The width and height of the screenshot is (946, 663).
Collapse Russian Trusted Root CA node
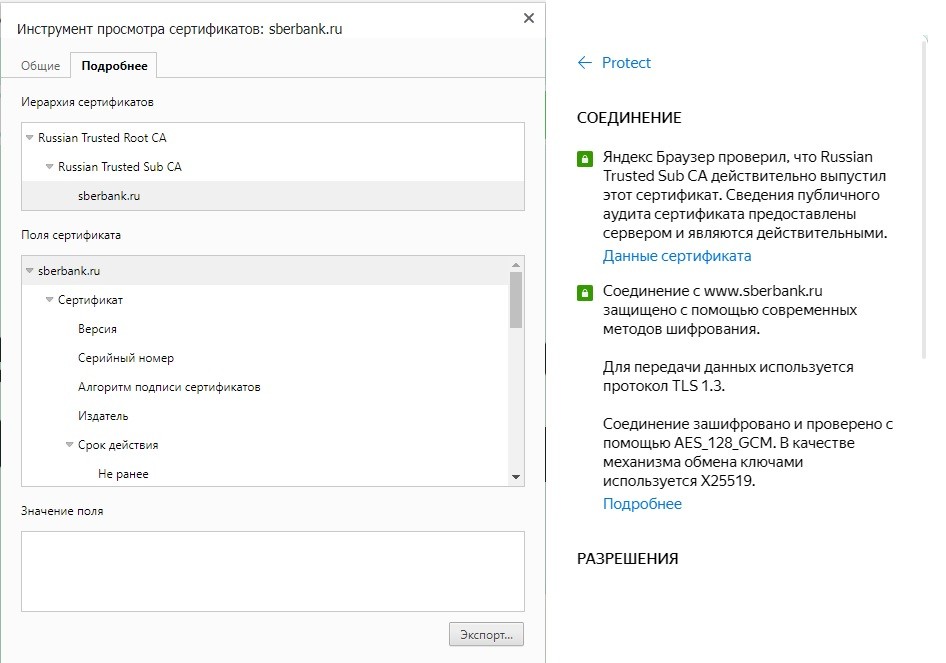pos(29,138)
